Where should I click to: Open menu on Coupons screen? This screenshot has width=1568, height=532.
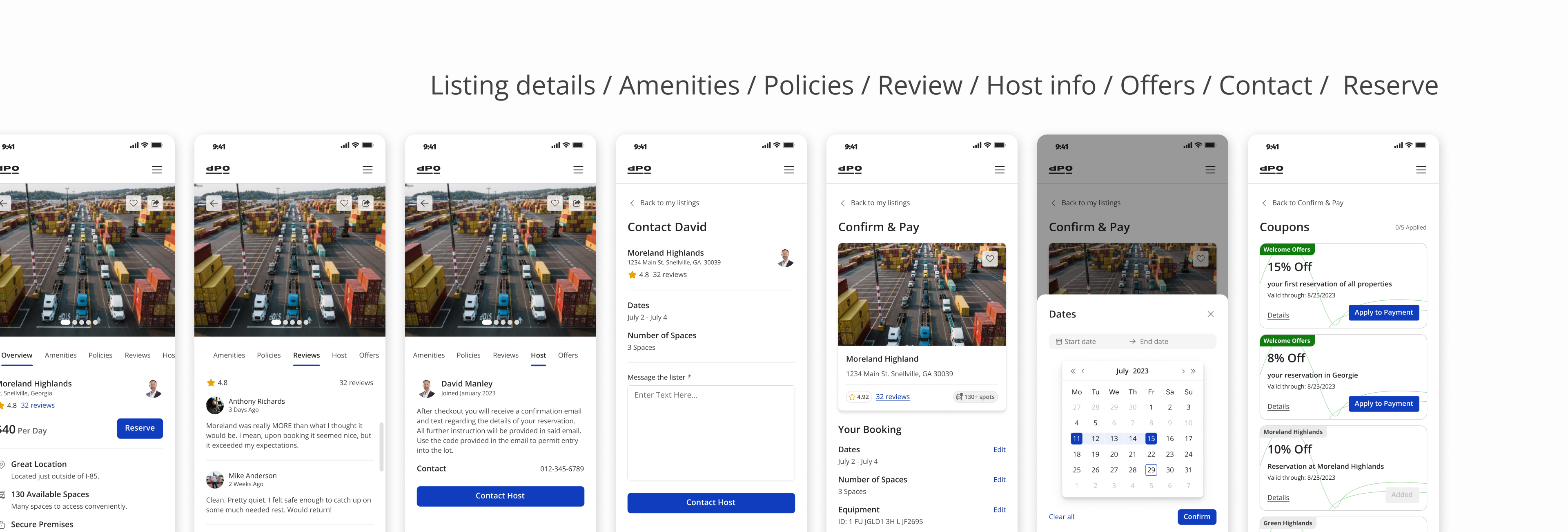pyautogui.click(x=1421, y=170)
